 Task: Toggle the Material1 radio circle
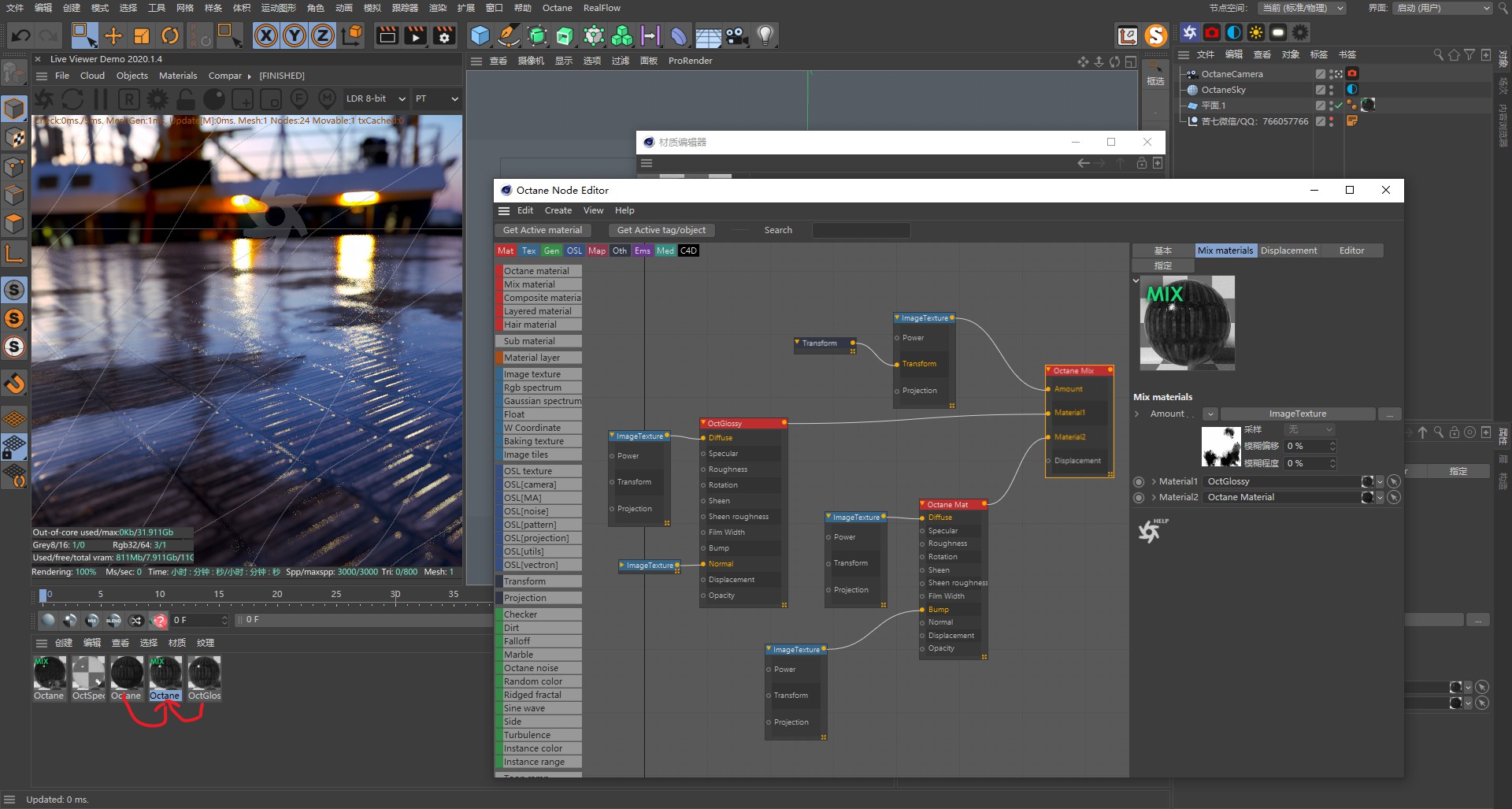coord(1139,481)
